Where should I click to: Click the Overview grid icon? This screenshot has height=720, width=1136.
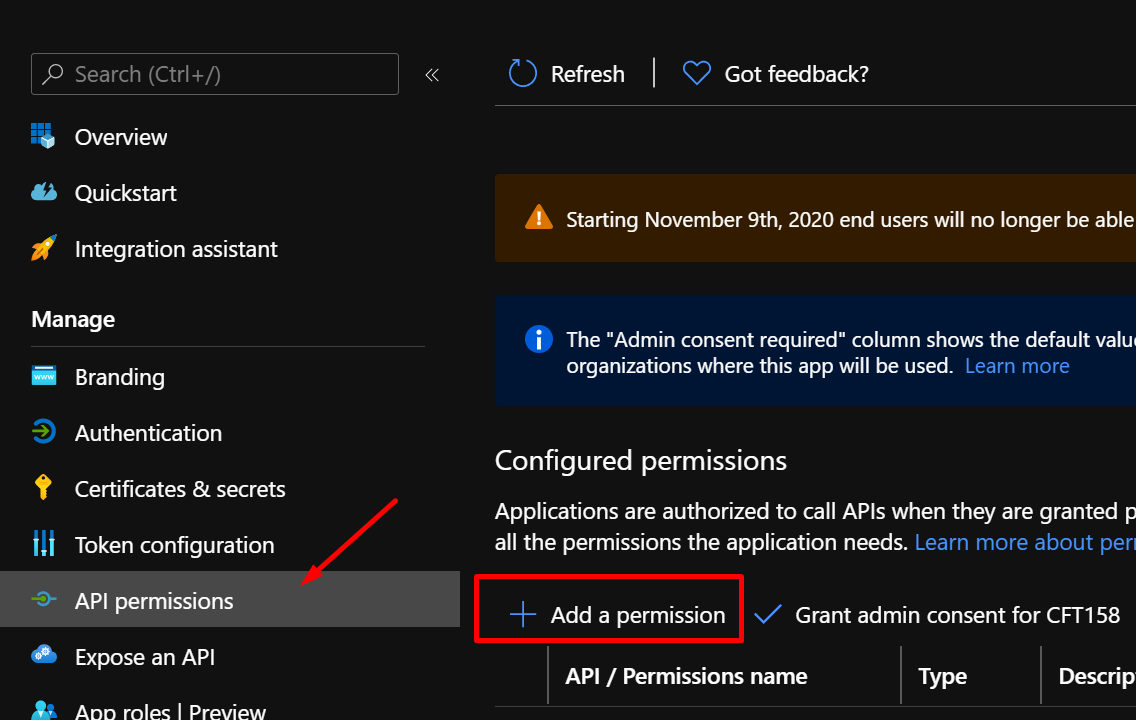point(43,136)
